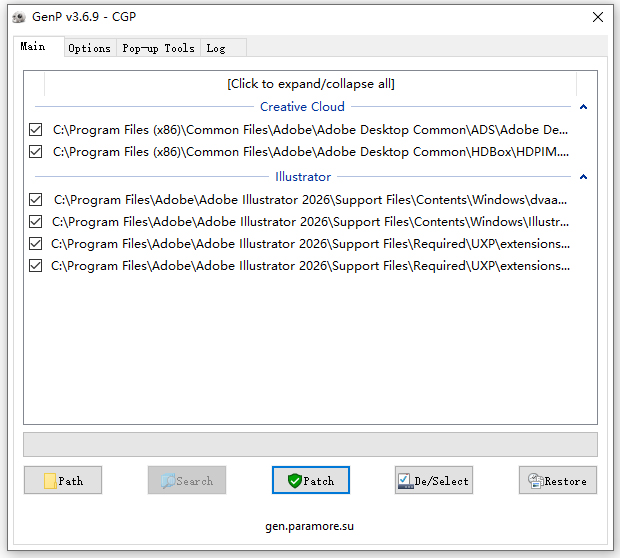Collapse the Illustrator group chevron

coord(583,177)
